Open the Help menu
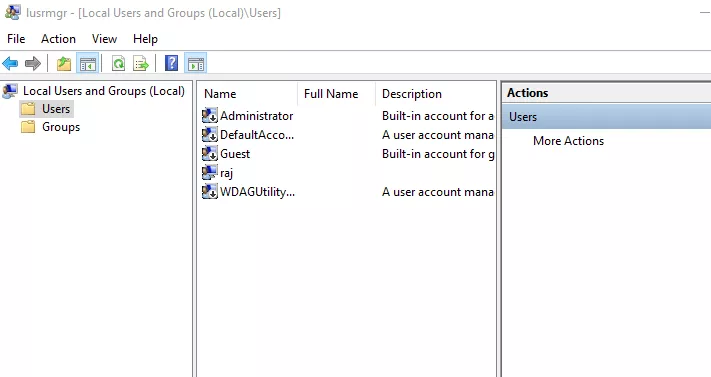Viewport: 711px width, 377px height. (x=146, y=39)
